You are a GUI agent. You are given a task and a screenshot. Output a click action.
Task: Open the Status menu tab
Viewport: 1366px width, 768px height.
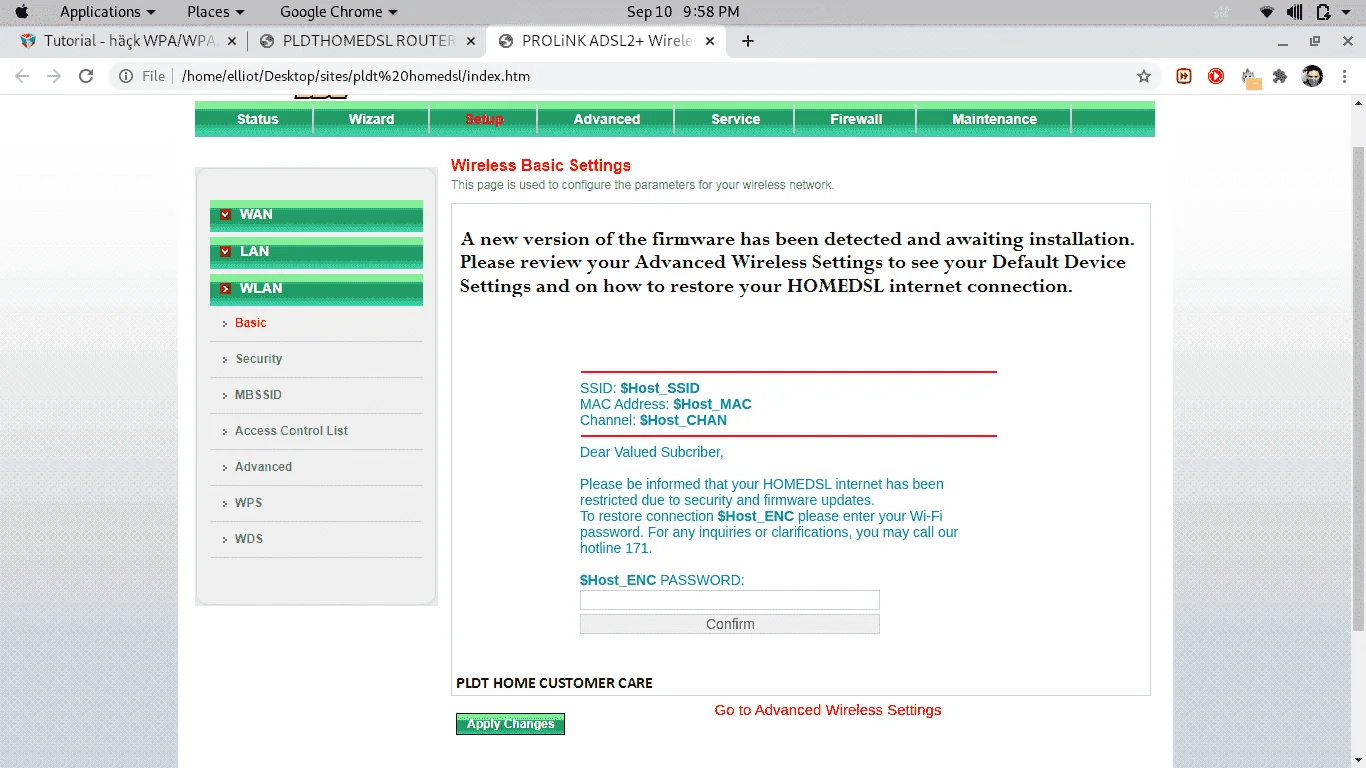(x=257, y=119)
